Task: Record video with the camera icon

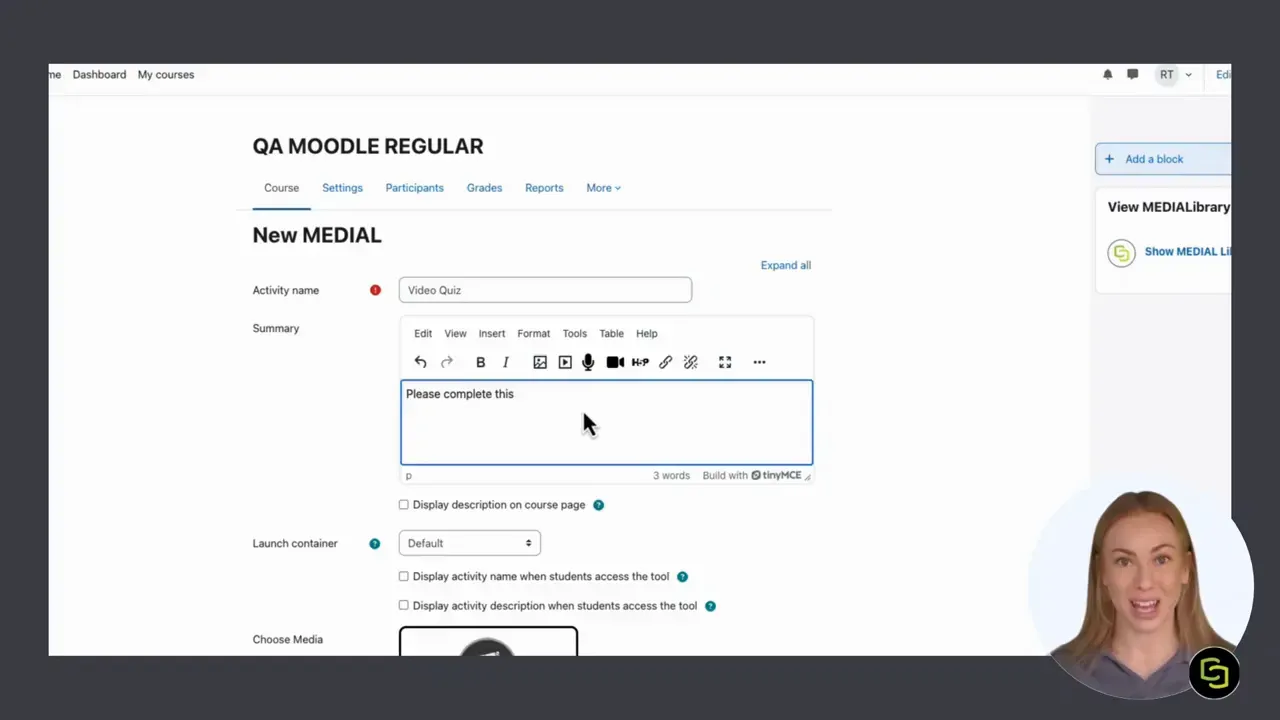Action: pyautogui.click(x=615, y=362)
